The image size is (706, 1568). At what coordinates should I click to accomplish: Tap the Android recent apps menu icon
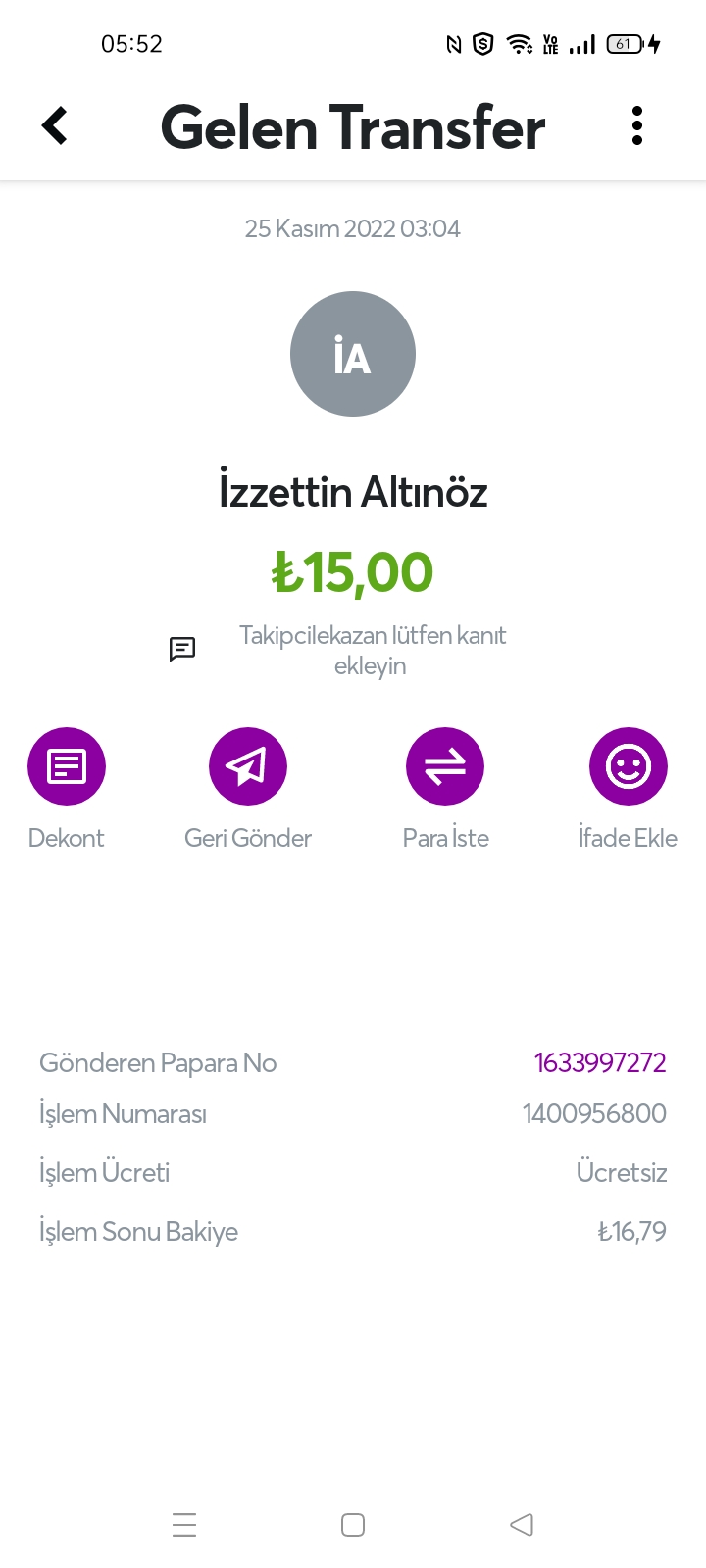click(184, 1525)
